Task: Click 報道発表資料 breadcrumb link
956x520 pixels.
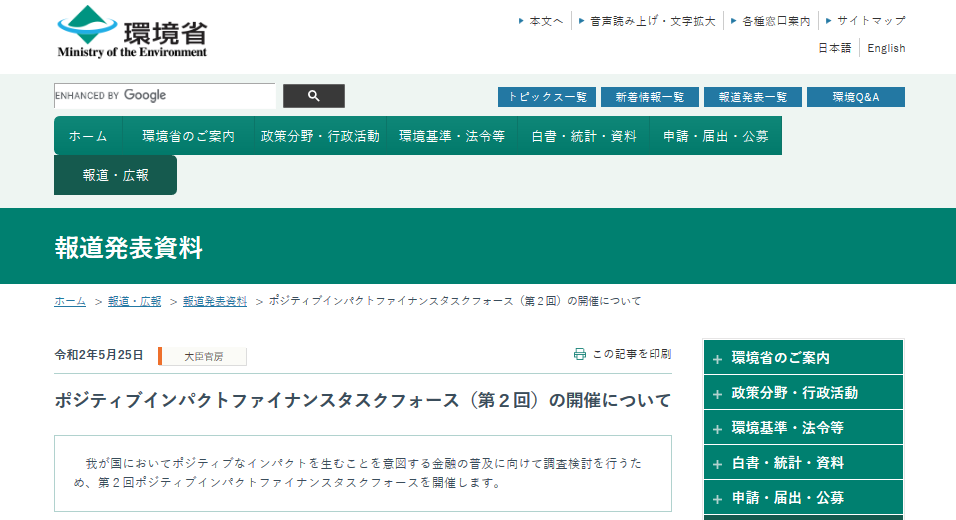Action: tap(215, 301)
